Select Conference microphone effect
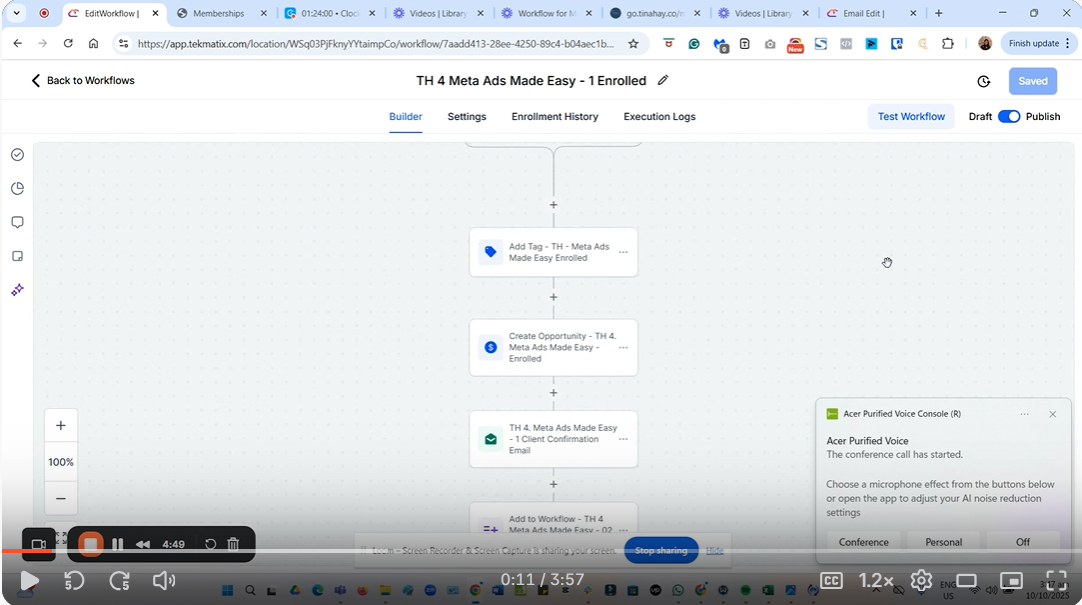The width and height of the screenshot is (1082, 605). (x=863, y=542)
